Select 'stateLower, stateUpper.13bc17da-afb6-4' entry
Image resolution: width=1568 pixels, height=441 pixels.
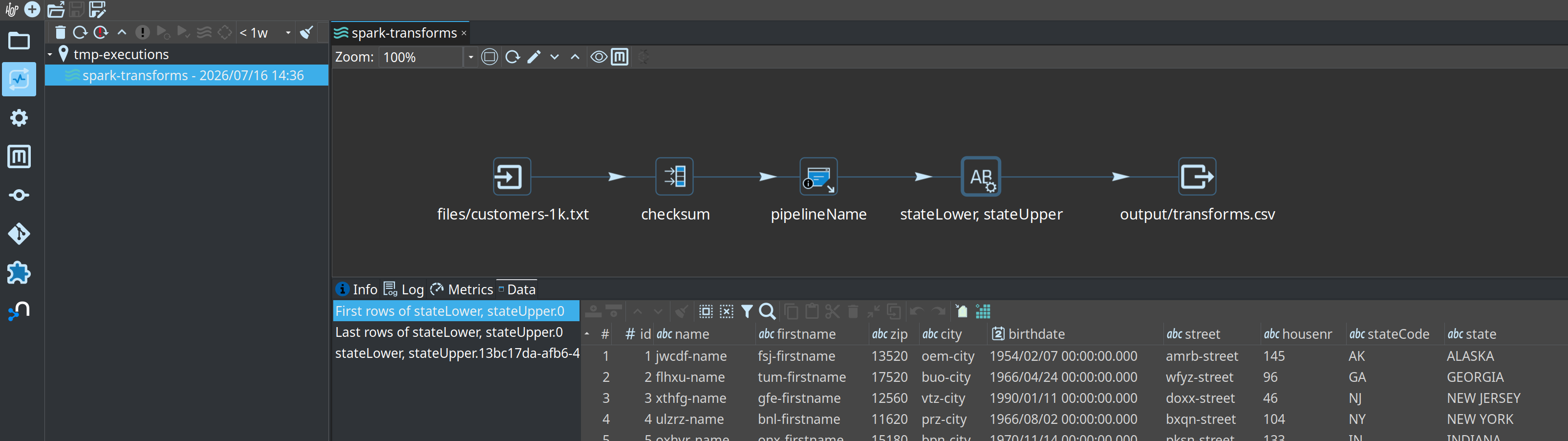pyautogui.click(x=456, y=353)
